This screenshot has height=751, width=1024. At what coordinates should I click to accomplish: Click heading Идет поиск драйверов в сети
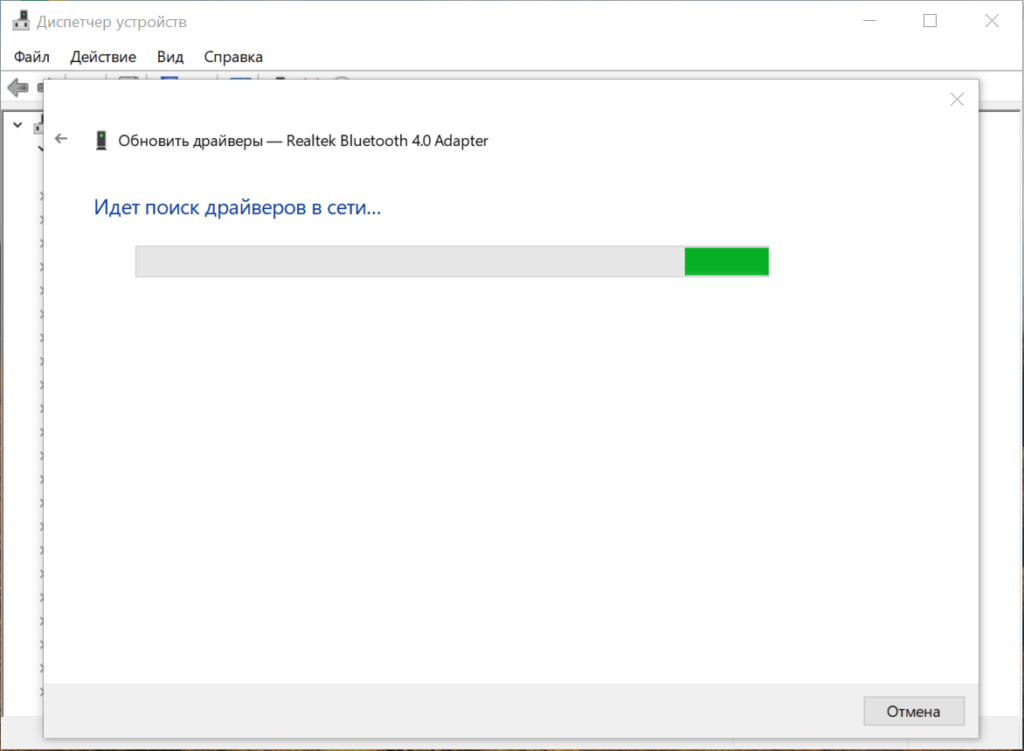tap(237, 207)
